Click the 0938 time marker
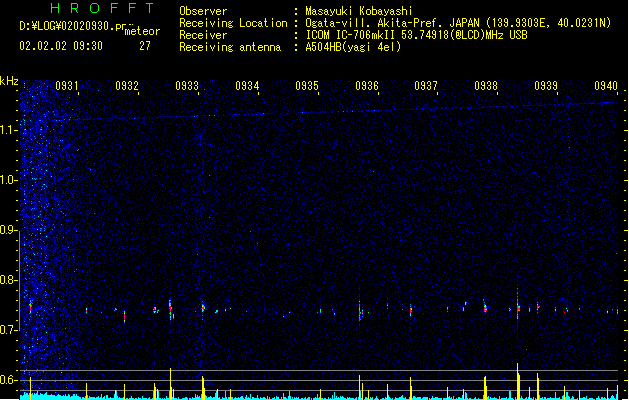This screenshot has width=629, height=400. pos(486,86)
